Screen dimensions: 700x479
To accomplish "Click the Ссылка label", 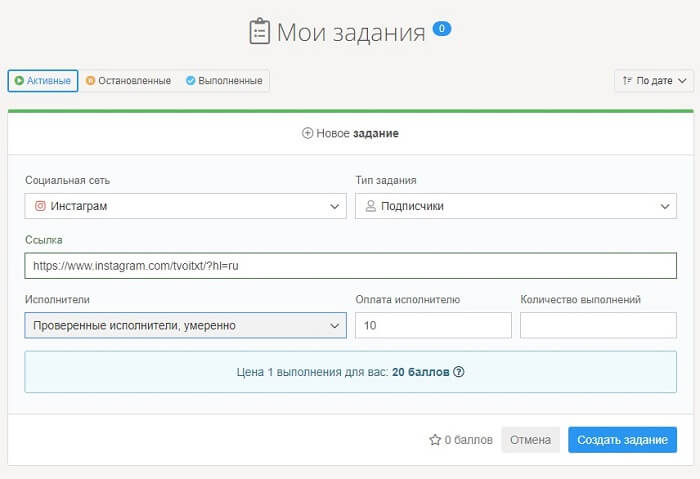I will coord(44,240).
